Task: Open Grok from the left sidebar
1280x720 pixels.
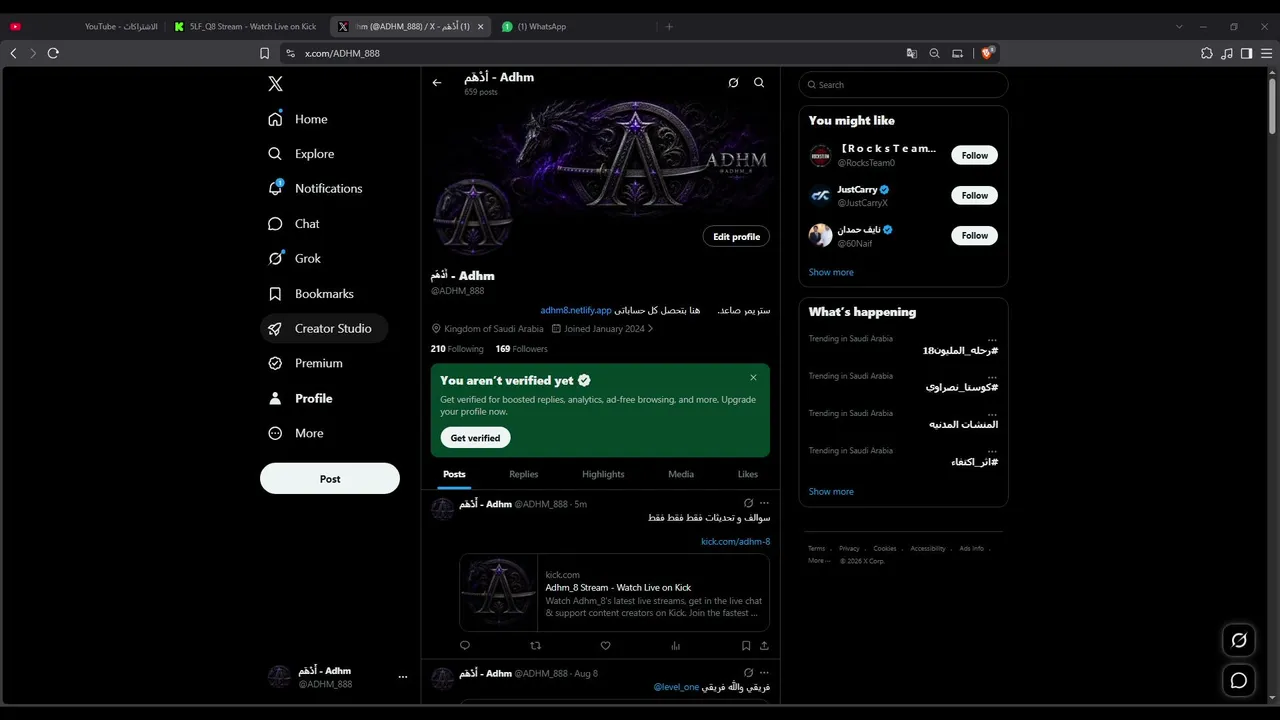Action: pyautogui.click(x=295, y=258)
